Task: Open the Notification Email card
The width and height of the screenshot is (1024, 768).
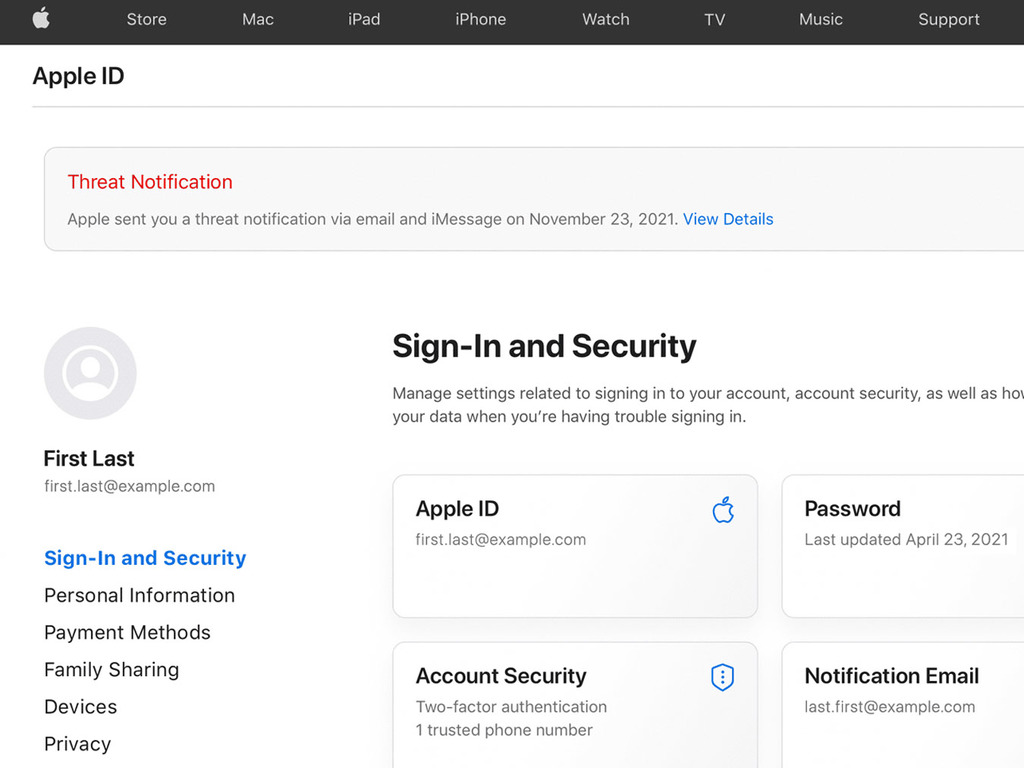Action: click(x=903, y=705)
